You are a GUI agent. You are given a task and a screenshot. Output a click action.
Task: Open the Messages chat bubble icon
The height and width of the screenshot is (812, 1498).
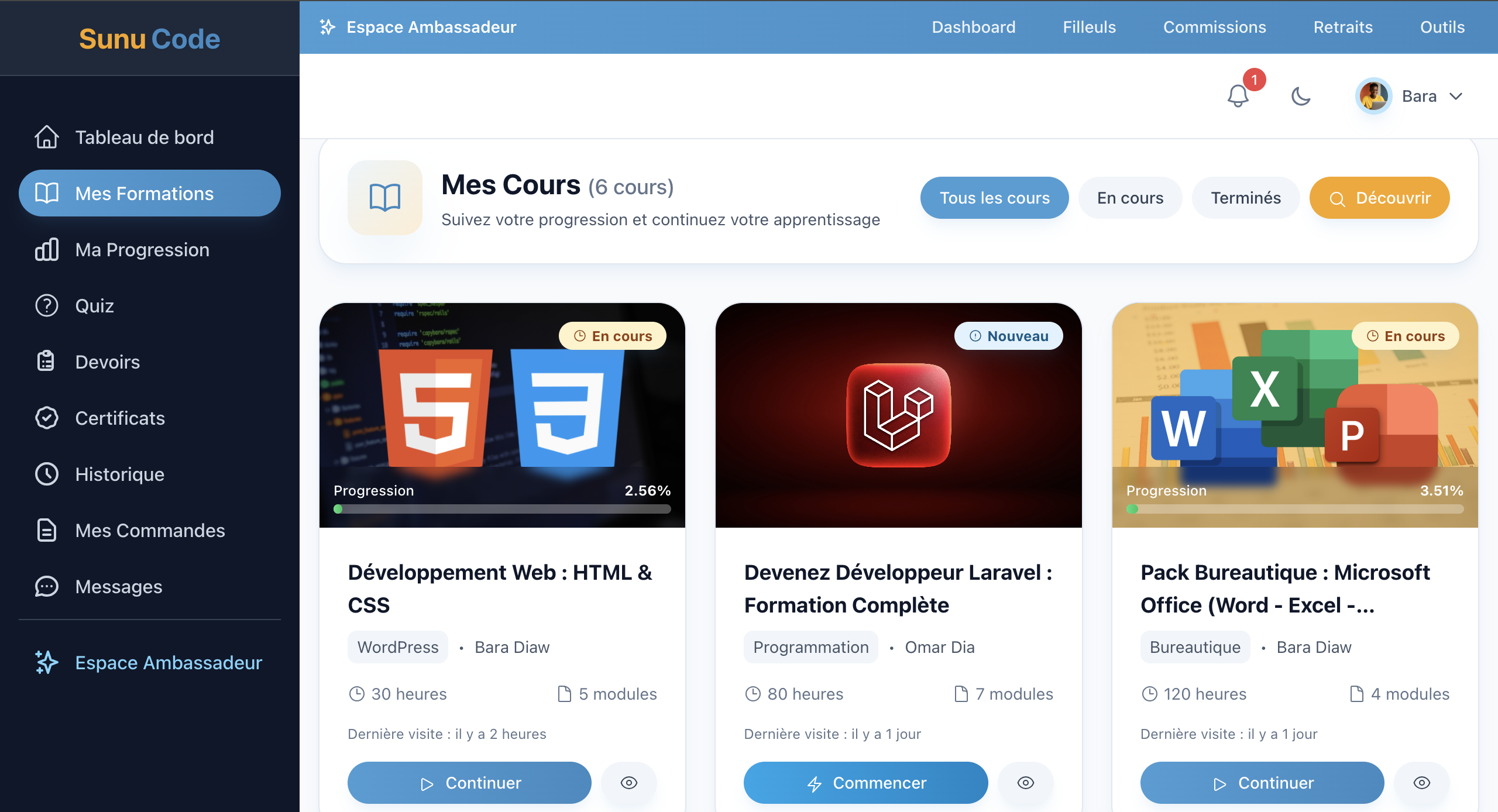[x=47, y=587]
